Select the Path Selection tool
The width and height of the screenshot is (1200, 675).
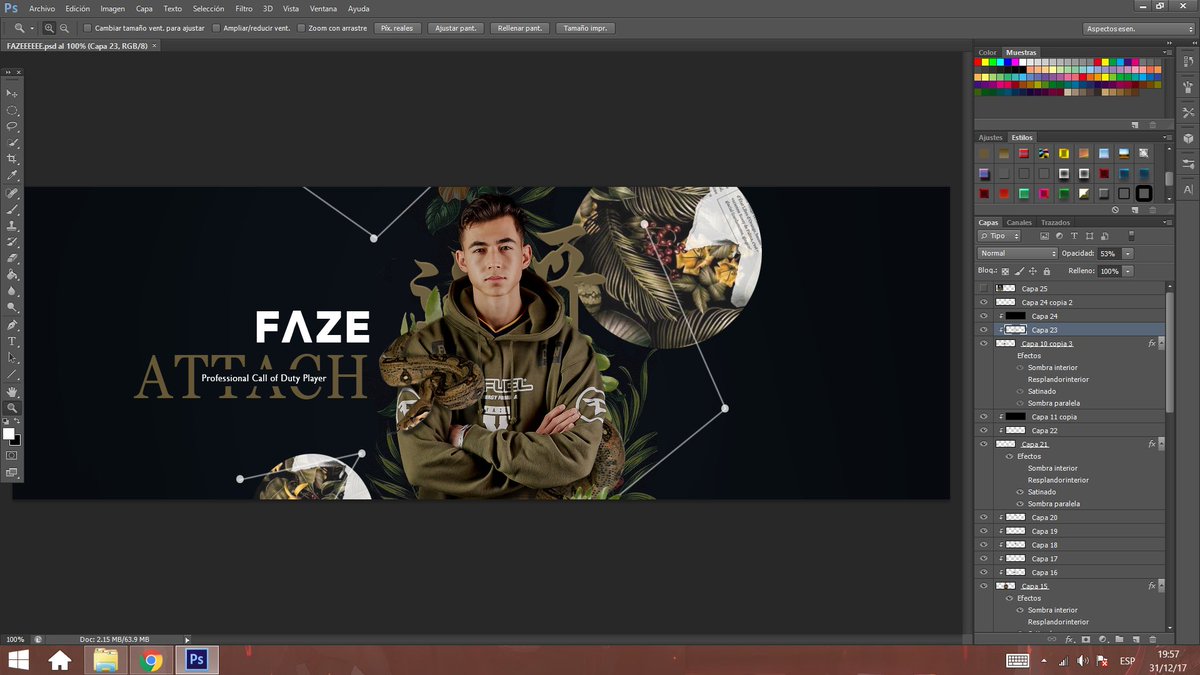(12, 357)
